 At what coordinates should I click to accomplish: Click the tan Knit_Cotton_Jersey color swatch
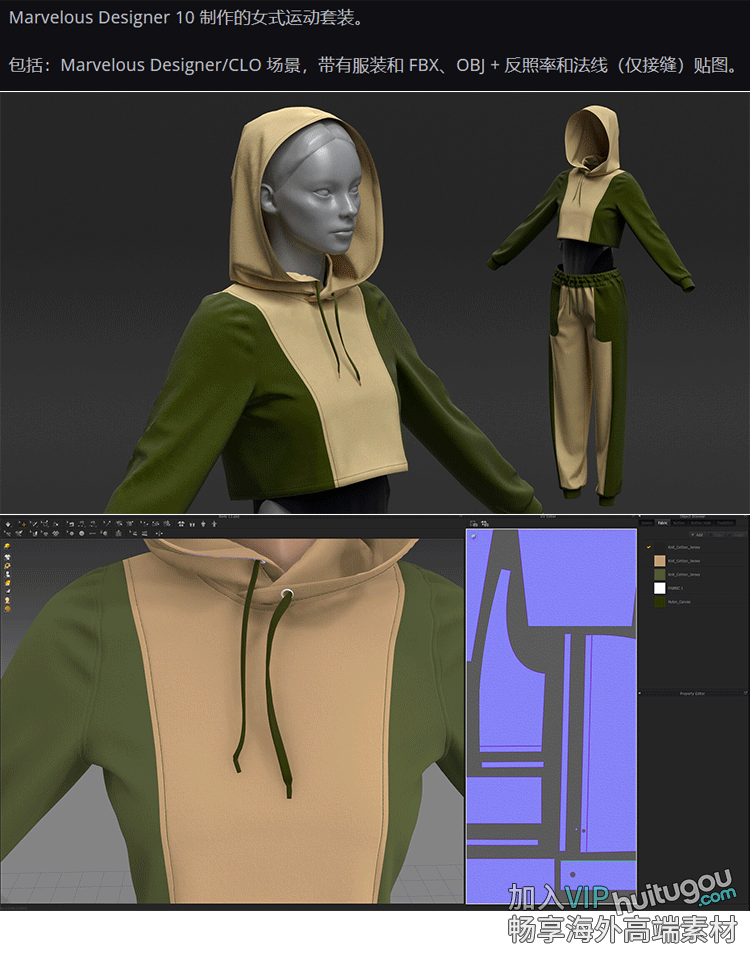(x=659, y=561)
